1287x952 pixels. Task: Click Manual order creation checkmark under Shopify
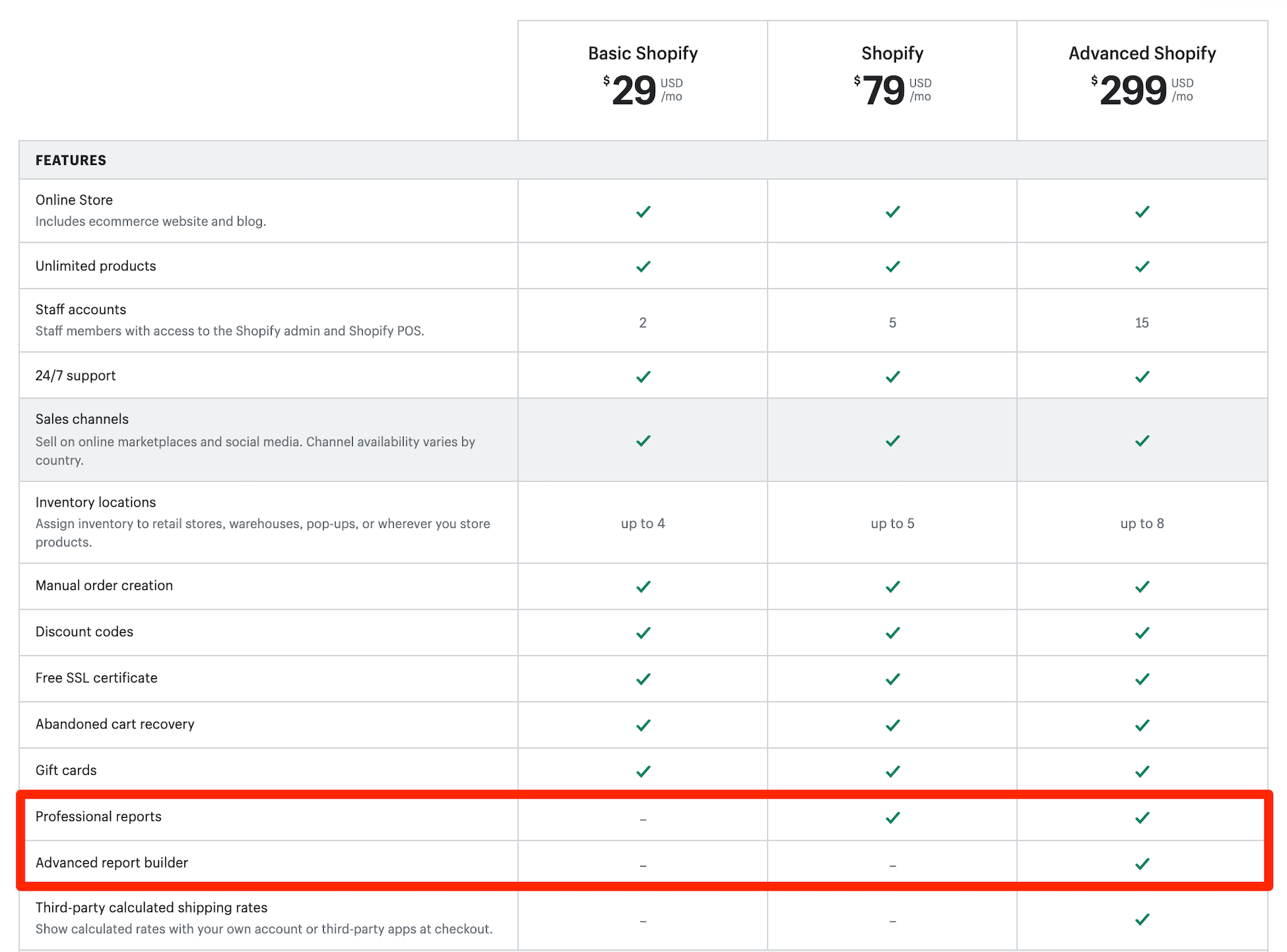(x=893, y=586)
